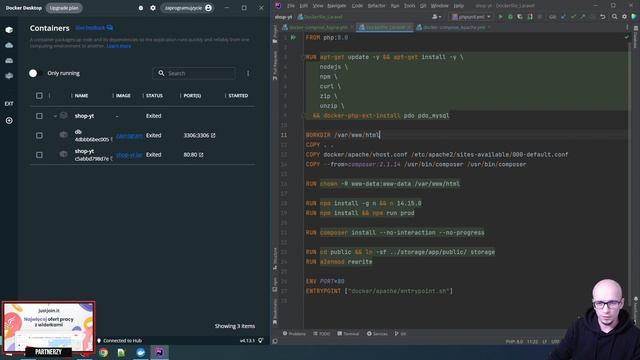The height and width of the screenshot is (360, 640).
Task: Open PhpStorm IDE settings gear
Action: click(x=624, y=17)
